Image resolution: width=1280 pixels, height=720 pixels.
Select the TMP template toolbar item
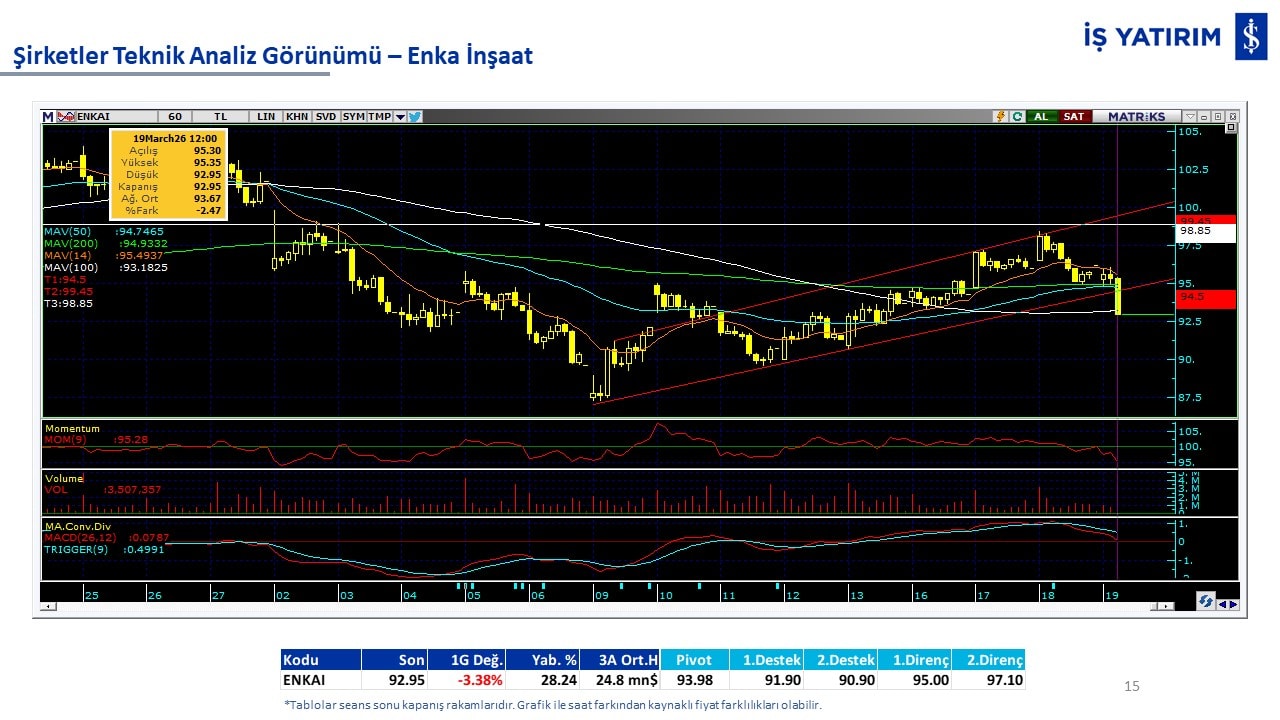pos(379,116)
